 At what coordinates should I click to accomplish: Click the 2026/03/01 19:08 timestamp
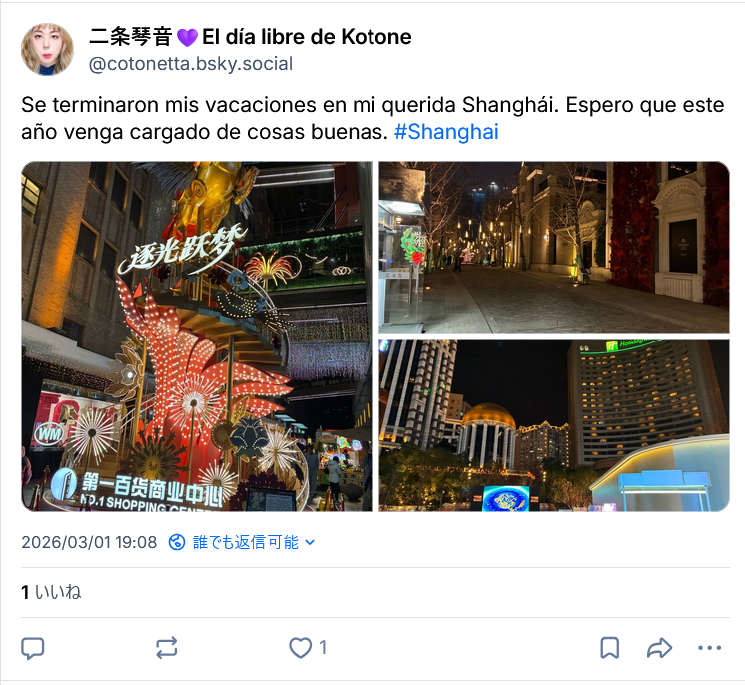pos(89,542)
